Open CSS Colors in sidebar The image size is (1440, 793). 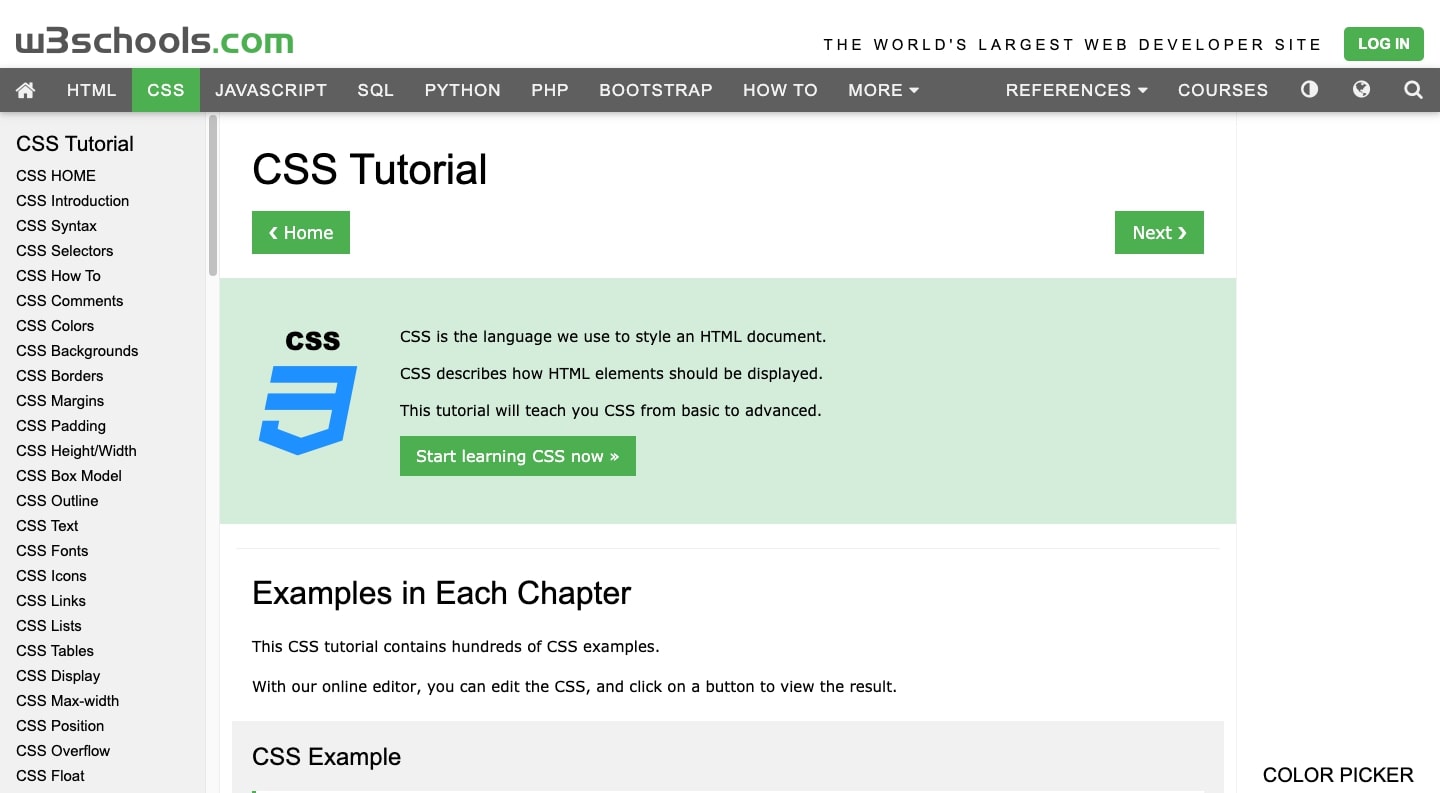tap(55, 325)
